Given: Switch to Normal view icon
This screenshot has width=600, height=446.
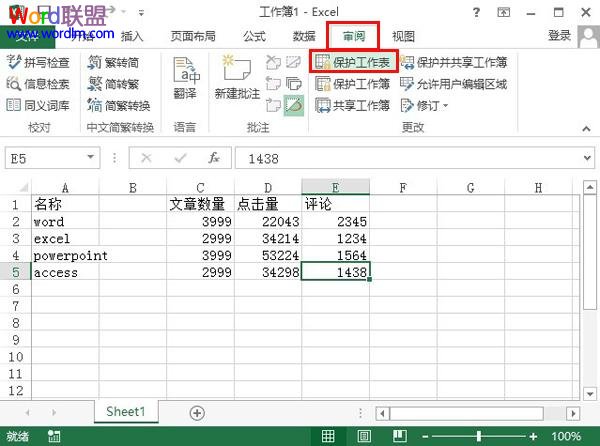Looking at the screenshot, I should [328, 436].
